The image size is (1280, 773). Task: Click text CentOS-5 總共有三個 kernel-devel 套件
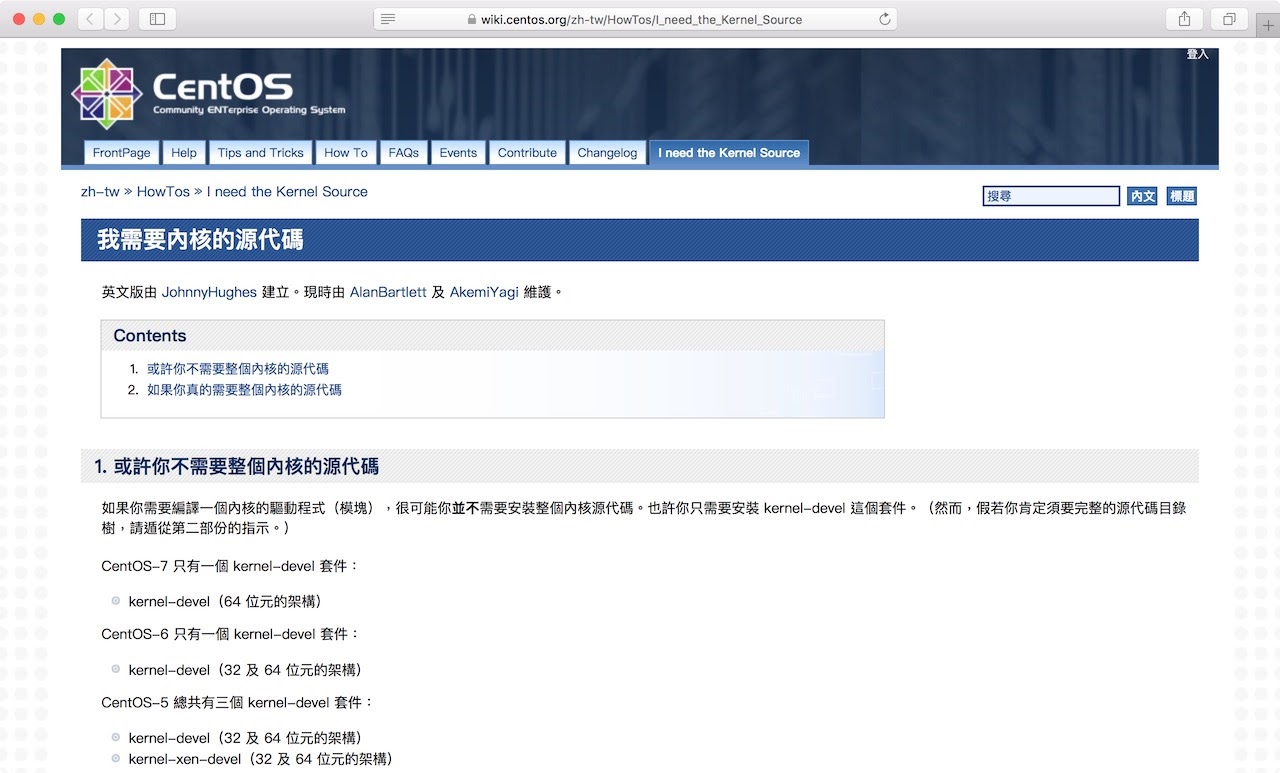click(237, 702)
